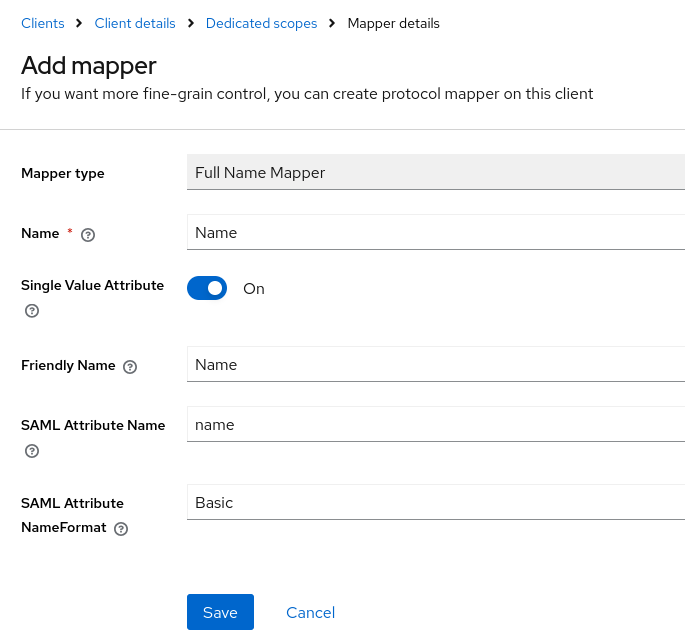Click the Friendly Name label
Screen dimensions: 685x643
pyautogui.click(x=68, y=365)
